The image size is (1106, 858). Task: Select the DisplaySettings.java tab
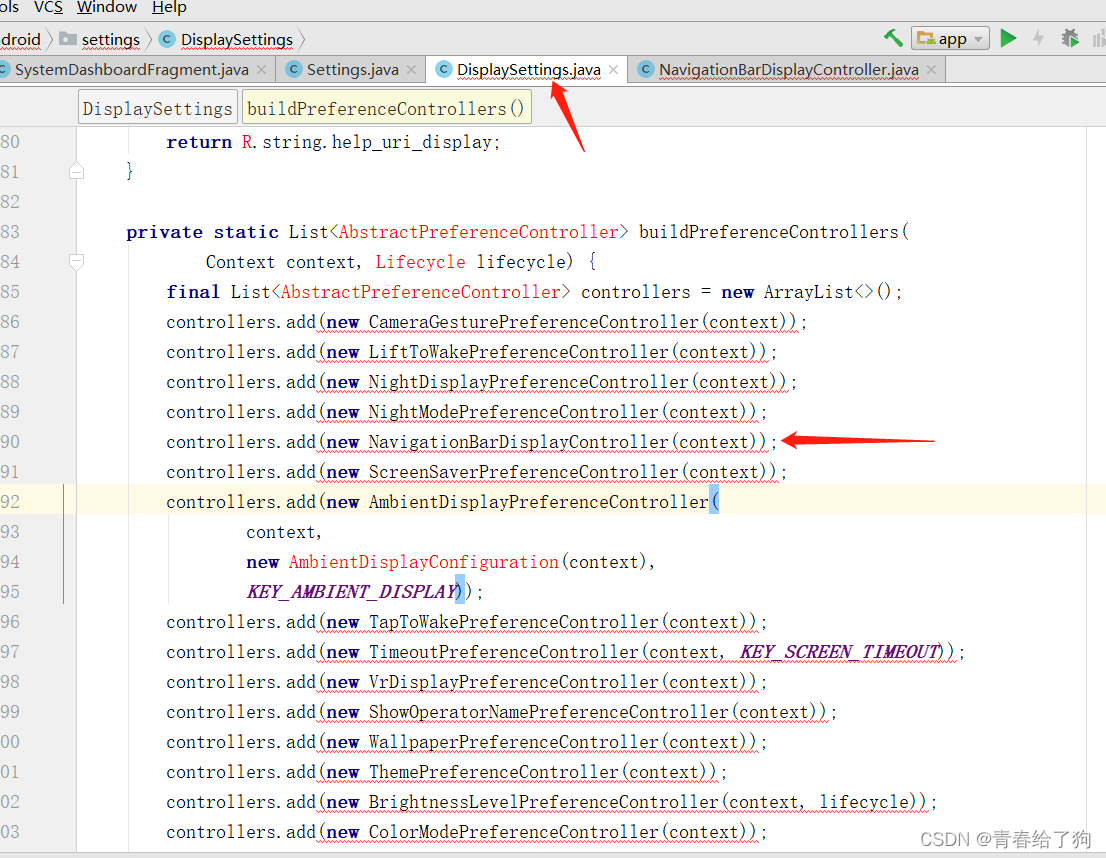tap(528, 70)
